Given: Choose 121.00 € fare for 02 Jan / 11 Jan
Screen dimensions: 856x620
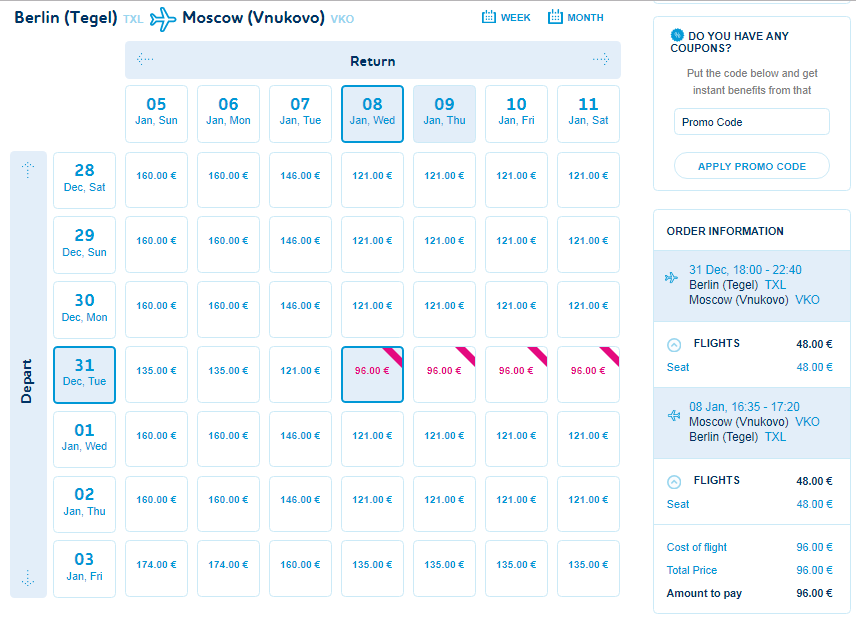Looking at the screenshot, I should (588, 504).
